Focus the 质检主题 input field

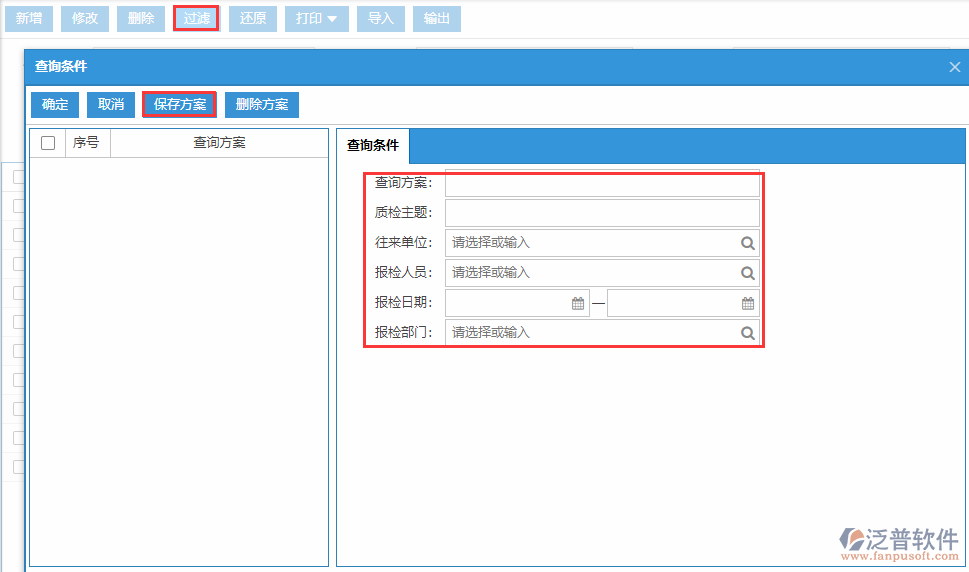pyautogui.click(x=602, y=212)
